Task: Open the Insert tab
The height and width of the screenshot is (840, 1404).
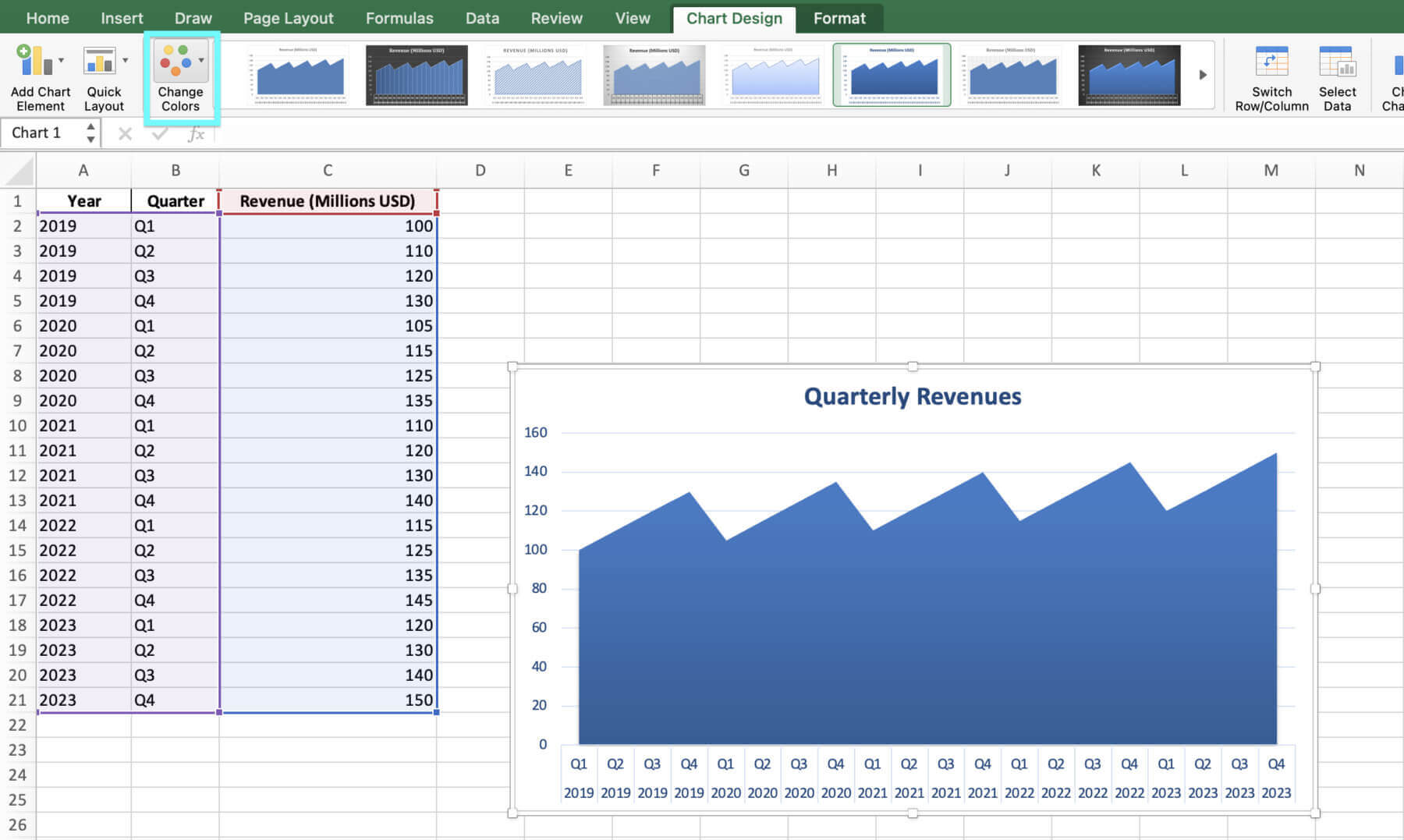Action: point(122,18)
